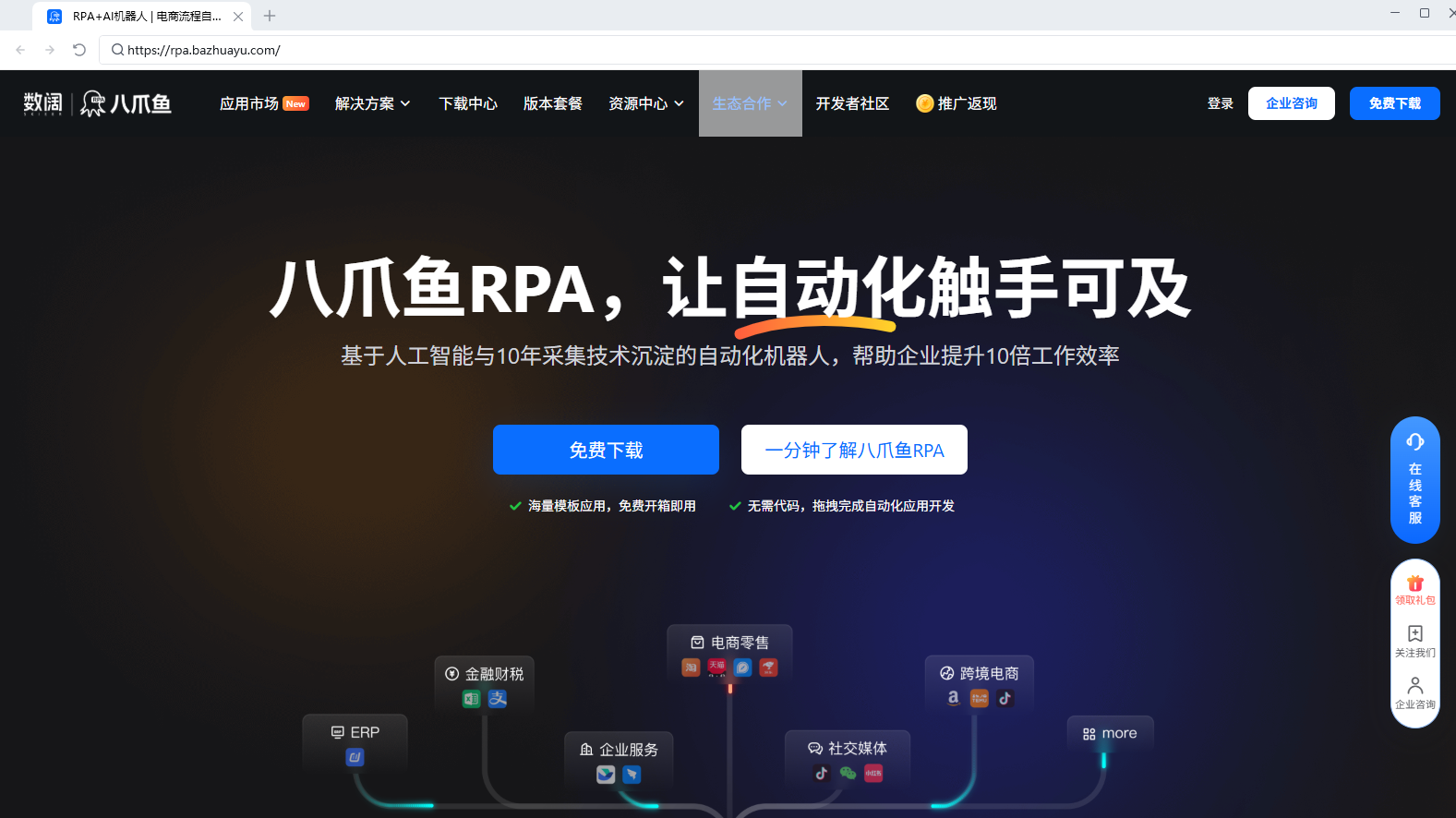Click the gold coin icon beside 推广返现
The width and height of the screenshot is (1456, 818).
[924, 103]
